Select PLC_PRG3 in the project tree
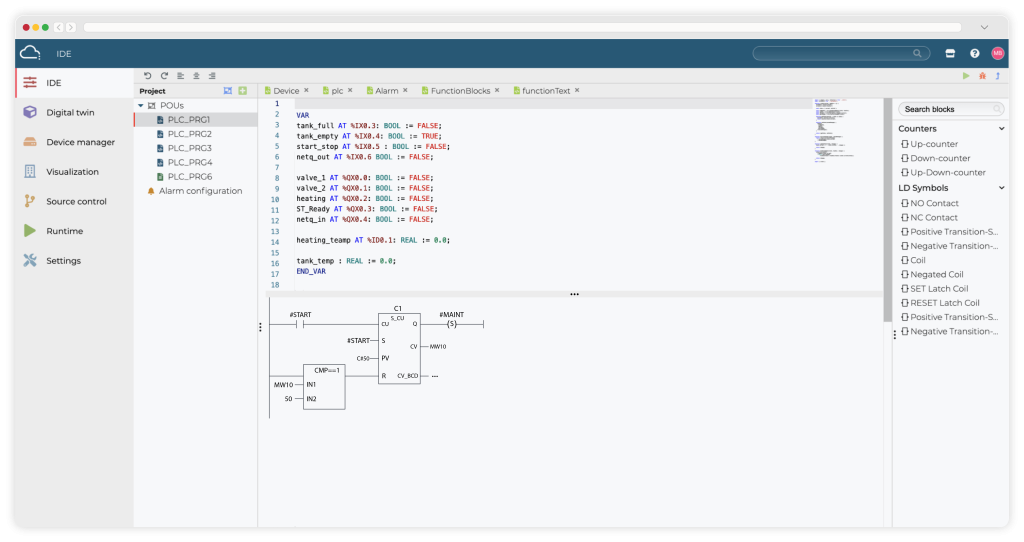This screenshot has width=1024, height=542. [x=189, y=148]
